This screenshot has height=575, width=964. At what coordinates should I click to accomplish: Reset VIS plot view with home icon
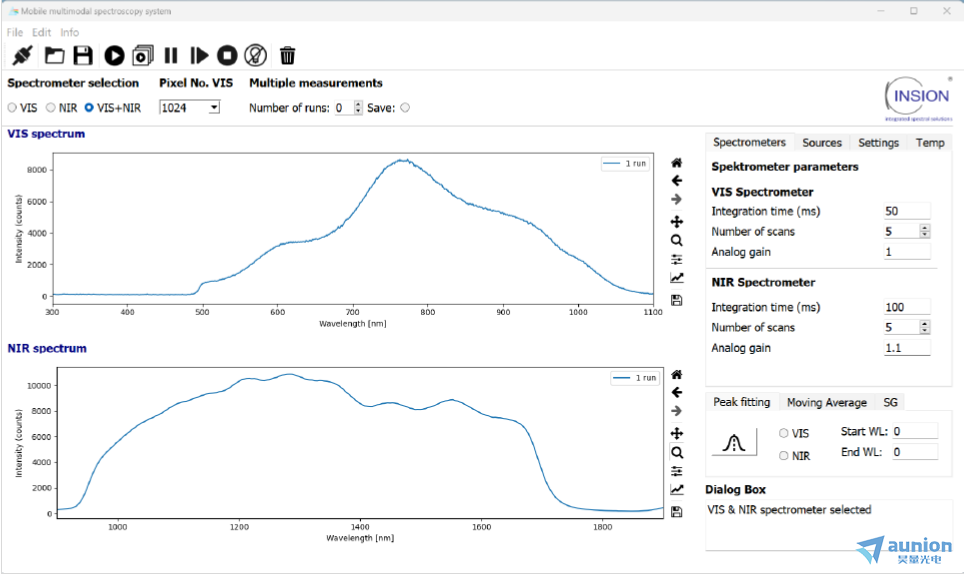pos(677,162)
